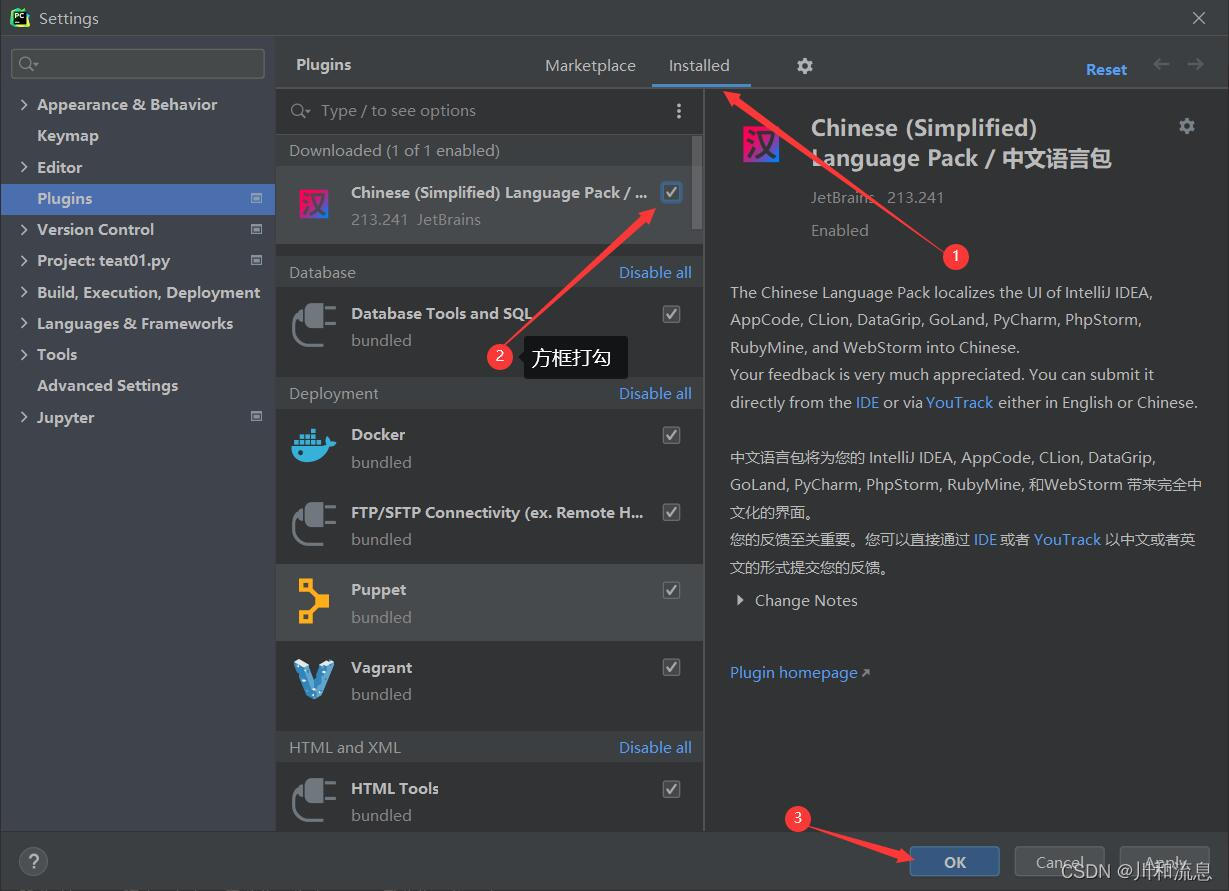Click the PyCharm logo in title bar
The width and height of the screenshot is (1229, 891).
[x=20, y=18]
